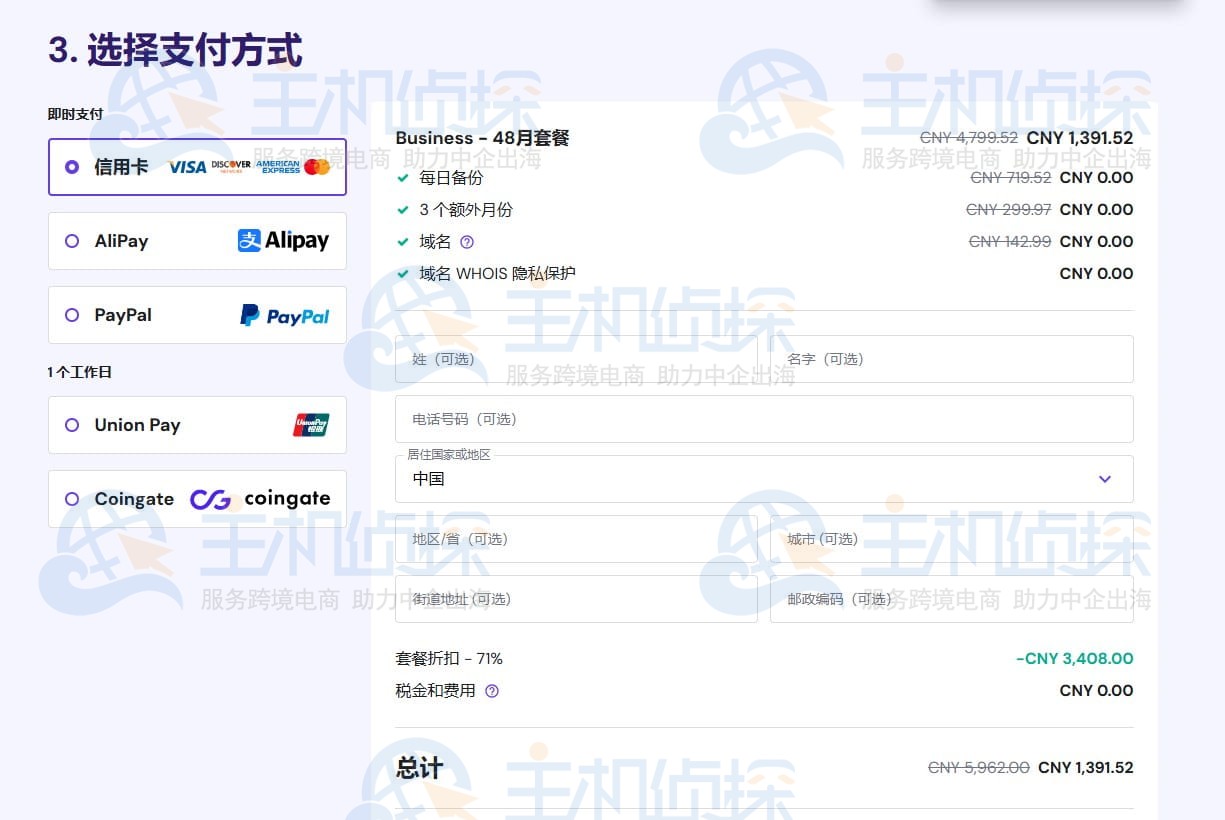Screen dimensions: 1225x820
Task: Click the UnionPay card logo
Action: coord(311,425)
